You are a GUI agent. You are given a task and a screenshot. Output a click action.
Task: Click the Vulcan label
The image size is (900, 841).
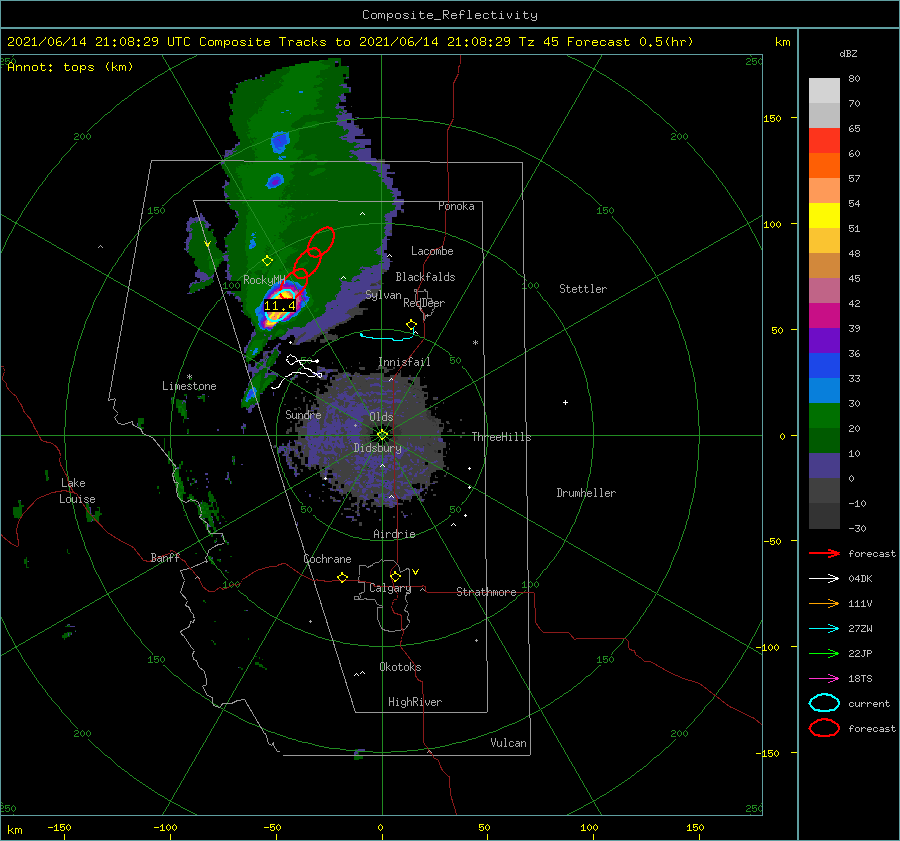pos(509,743)
